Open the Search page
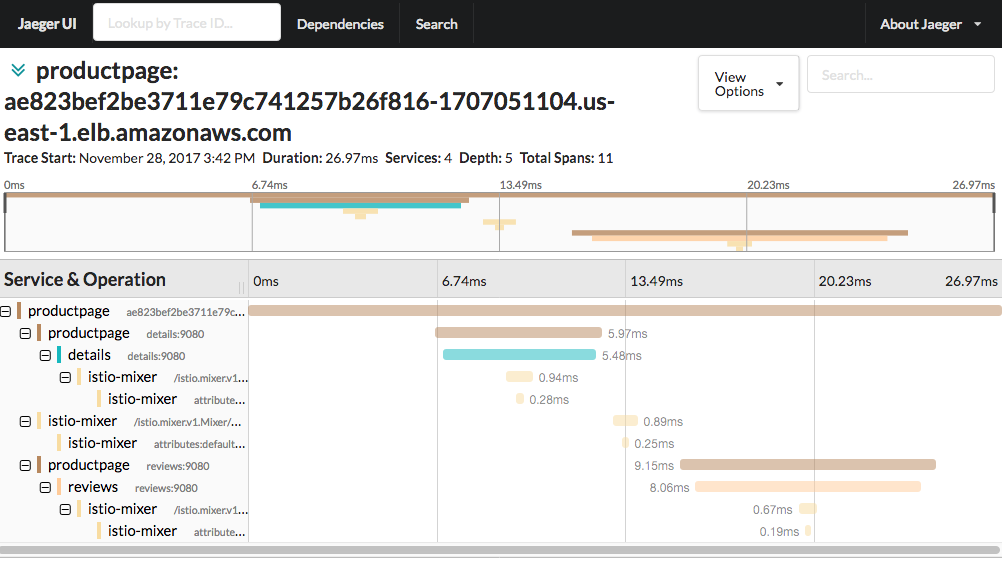 (x=436, y=24)
